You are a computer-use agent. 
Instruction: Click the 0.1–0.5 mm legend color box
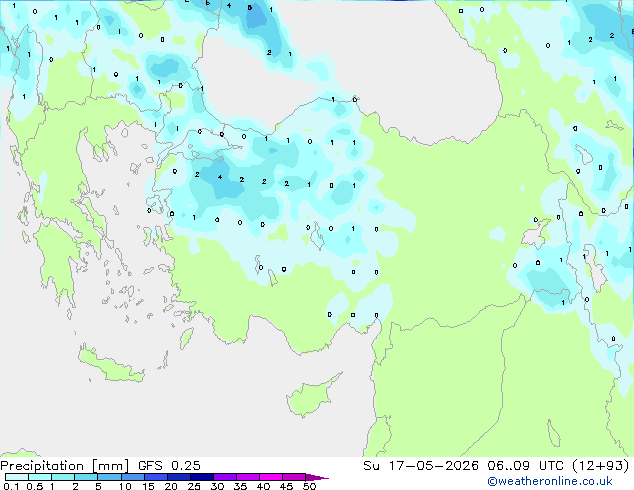(x=17, y=477)
